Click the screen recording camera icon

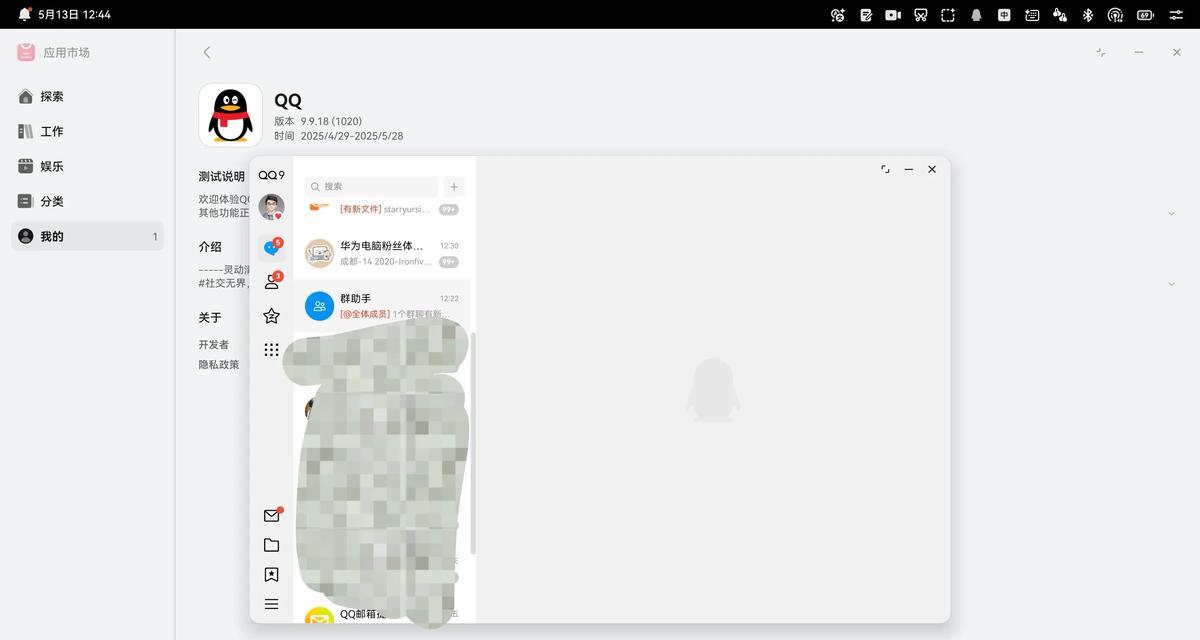[893, 15]
